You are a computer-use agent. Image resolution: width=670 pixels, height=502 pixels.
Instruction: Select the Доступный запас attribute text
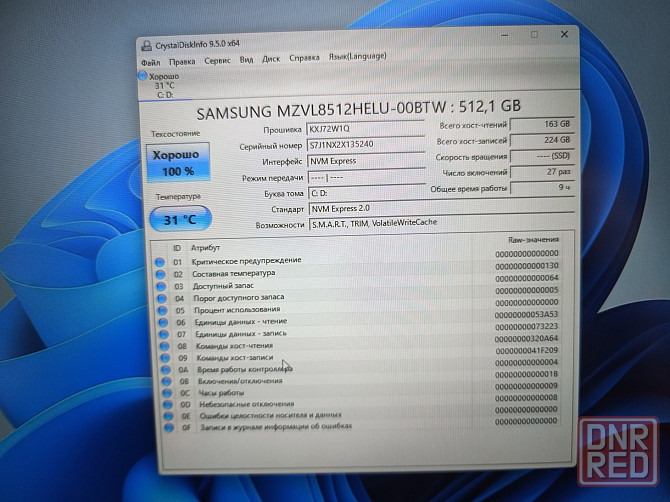pyautogui.click(x=223, y=286)
